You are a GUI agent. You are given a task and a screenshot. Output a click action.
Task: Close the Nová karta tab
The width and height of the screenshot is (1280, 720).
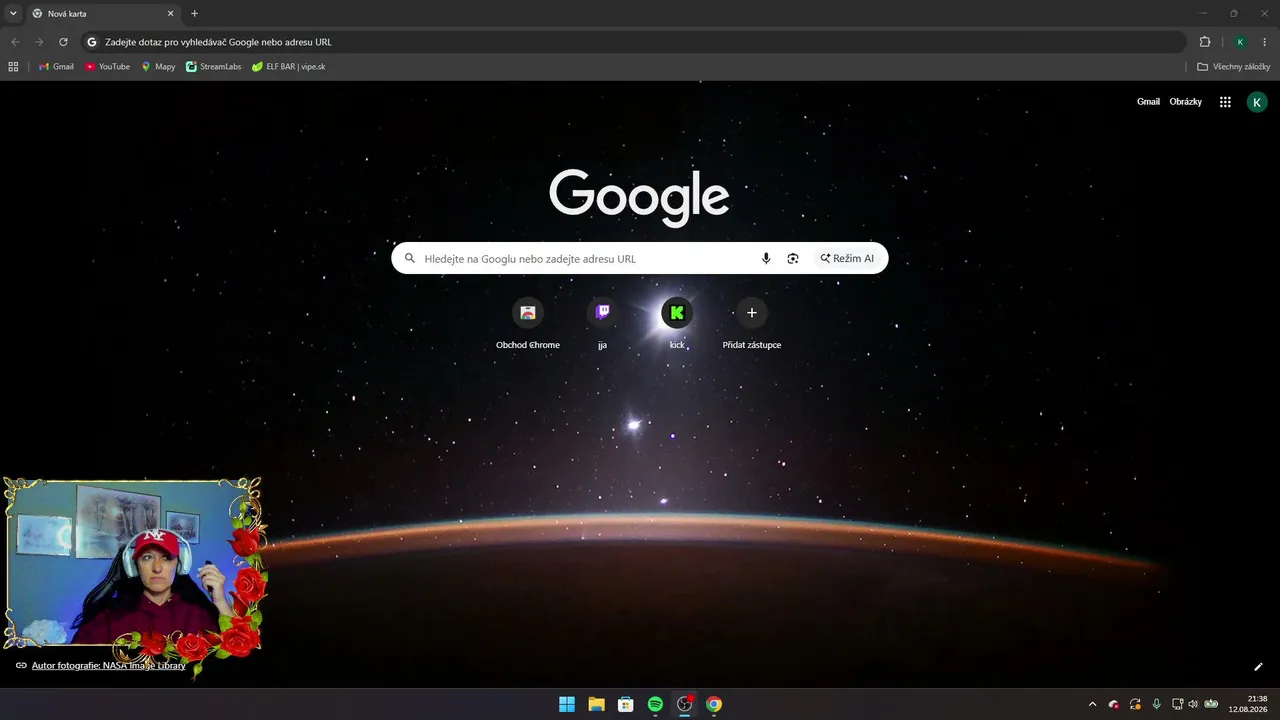click(170, 14)
